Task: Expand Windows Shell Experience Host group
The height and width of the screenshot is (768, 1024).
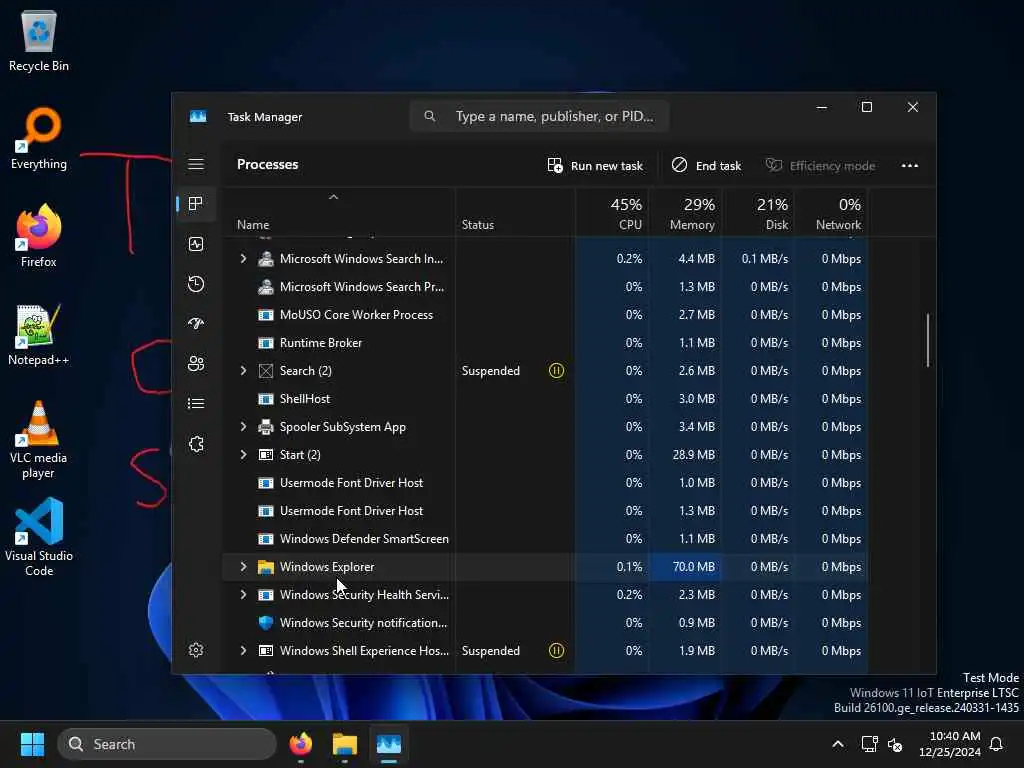Action: click(244, 650)
